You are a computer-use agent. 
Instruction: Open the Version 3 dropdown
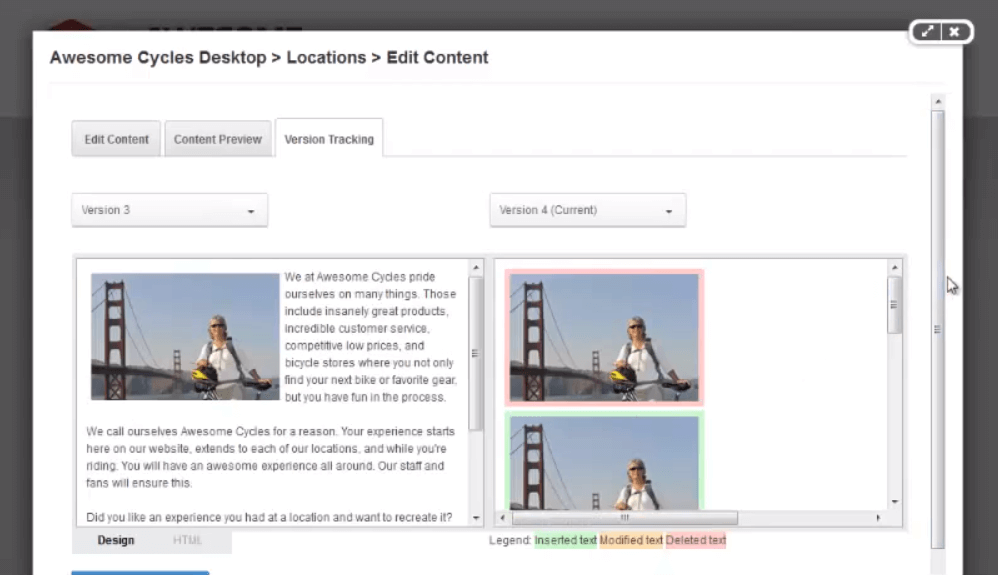pyautogui.click(x=169, y=210)
